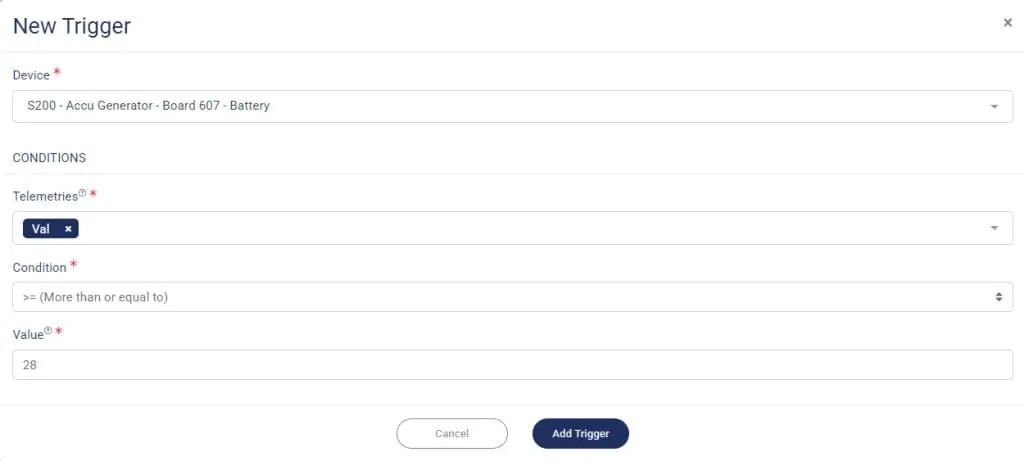
Task: Click the Device field label
Action: click(x=31, y=76)
